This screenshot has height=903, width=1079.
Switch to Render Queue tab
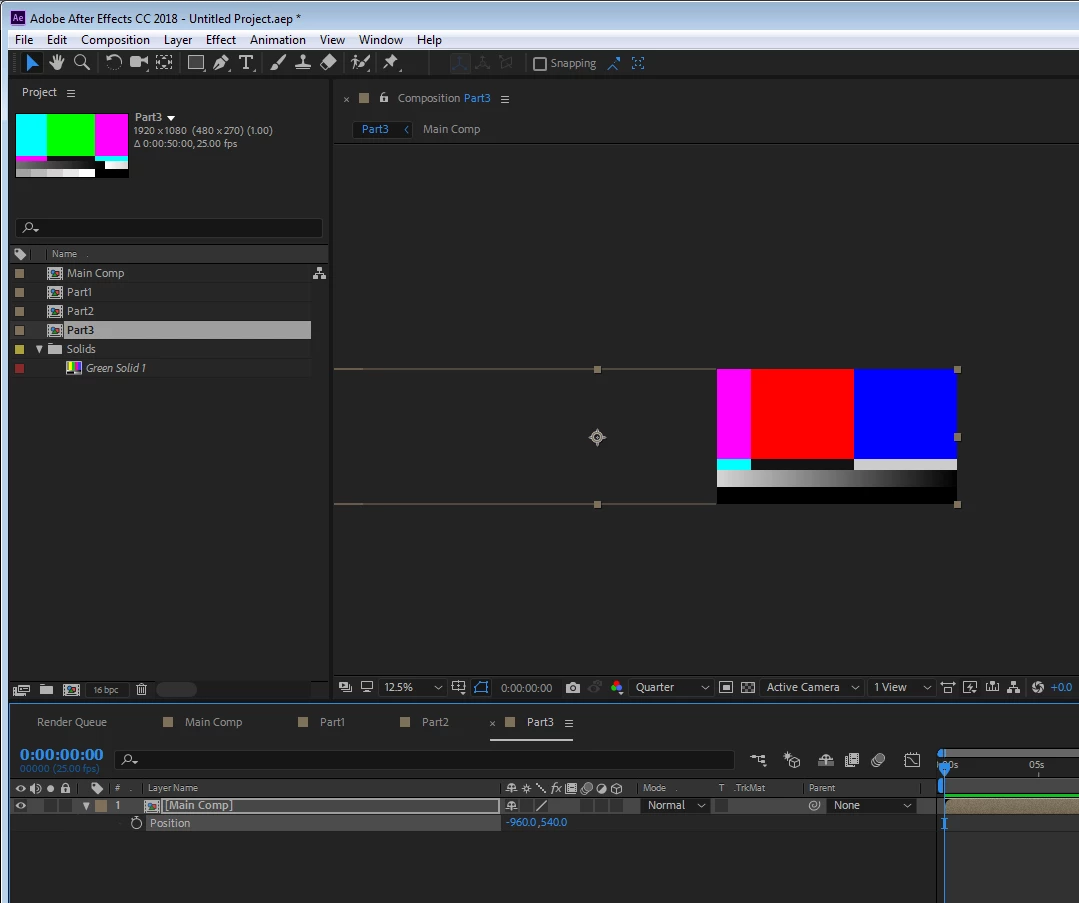pyautogui.click(x=72, y=722)
